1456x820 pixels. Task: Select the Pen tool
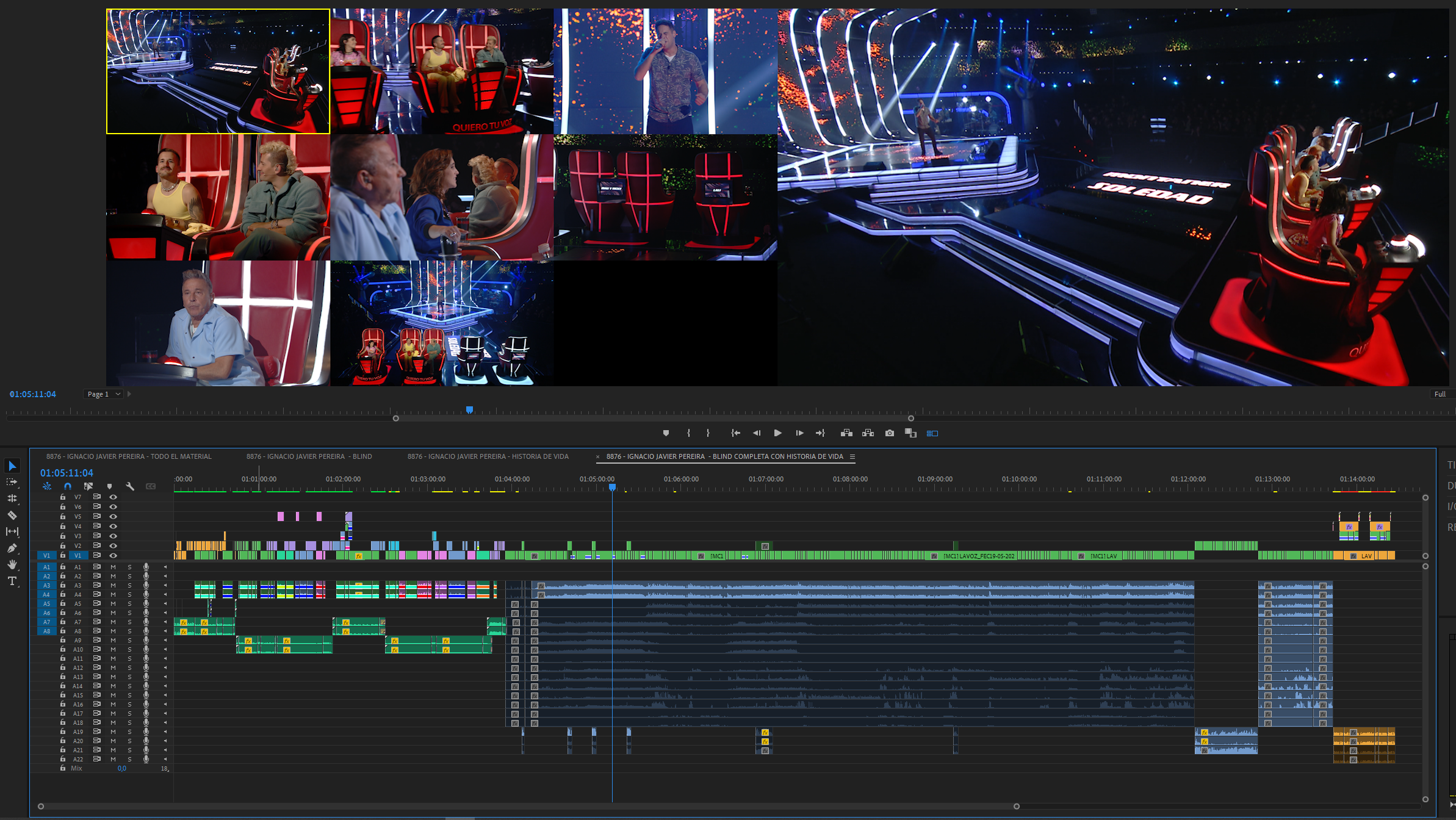click(x=12, y=548)
